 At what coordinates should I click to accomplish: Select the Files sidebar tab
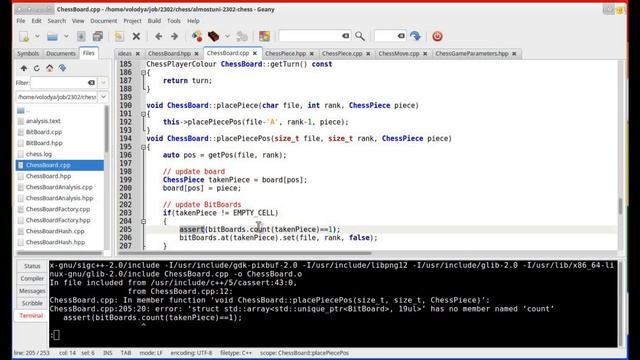(89, 53)
